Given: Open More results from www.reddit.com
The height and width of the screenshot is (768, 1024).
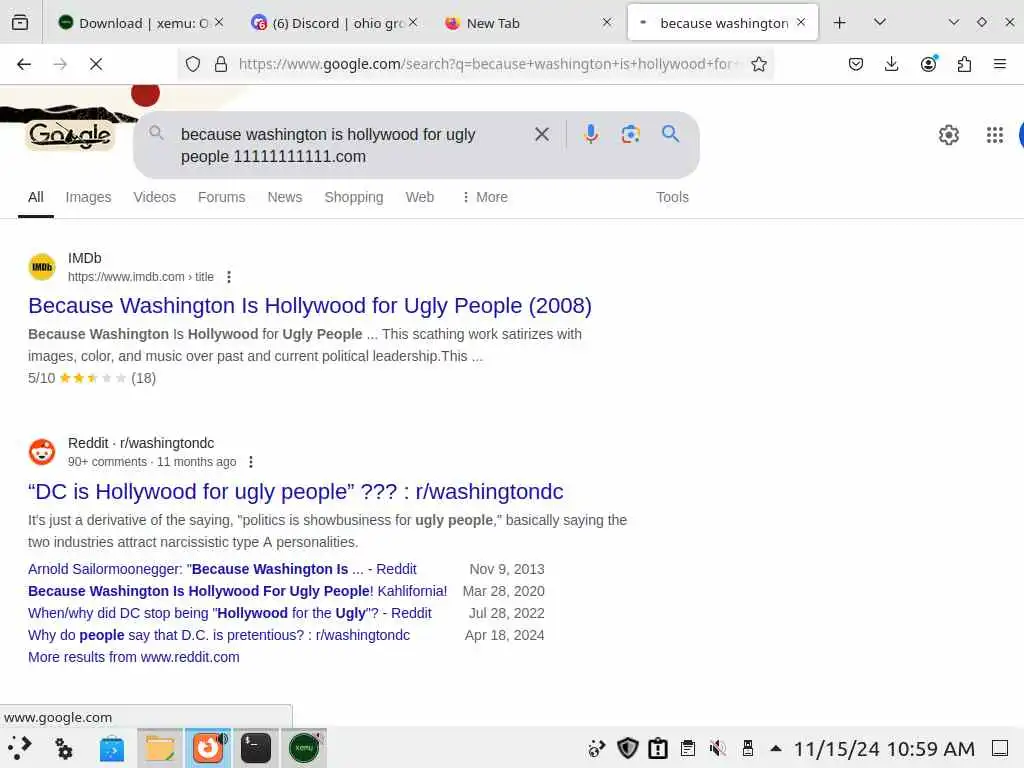Looking at the screenshot, I should 134,657.
